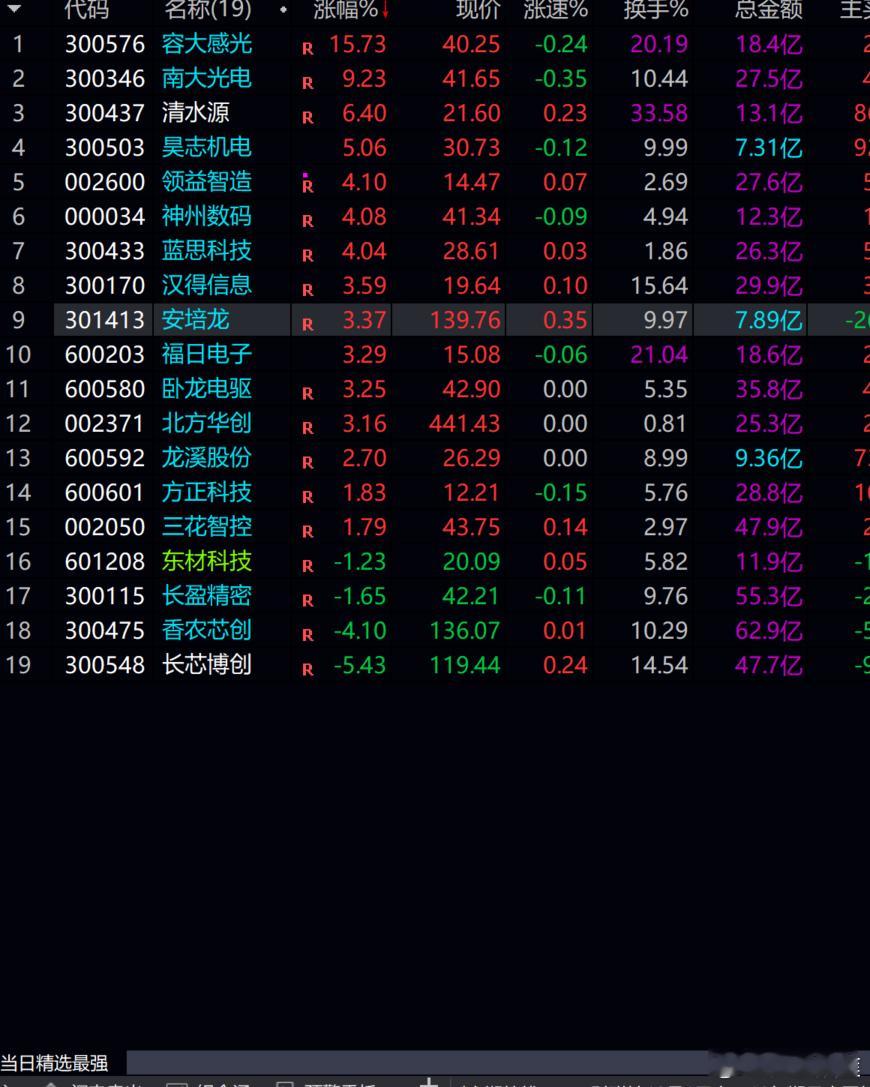Select stock name 汉得信息
The width and height of the screenshot is (870, 1087).
tap(207, 285)
